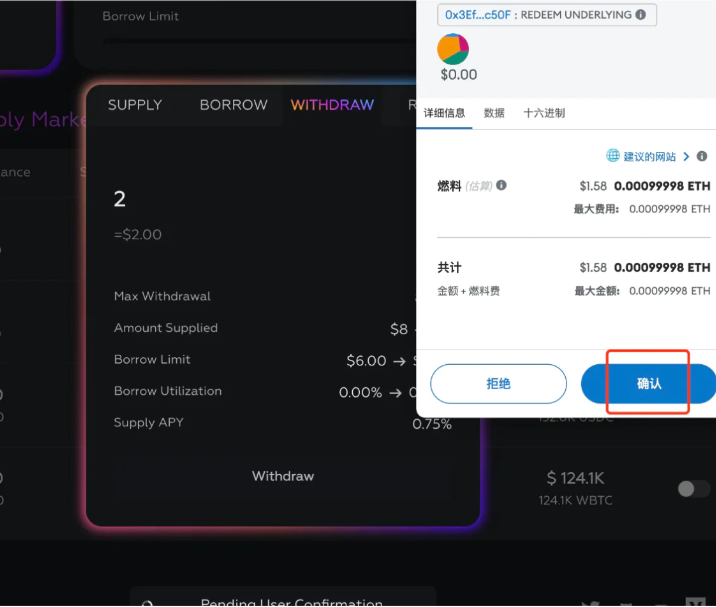Switch to the SUPPLY tab
This screenshot has height=607, width=716.
tap(135, 105)
